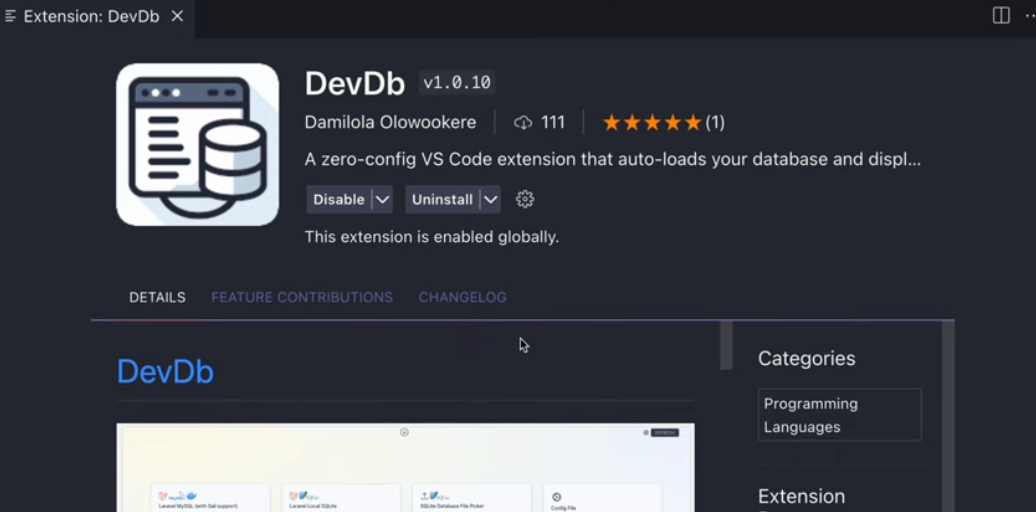
Task: Close the Extension: DevDb tab
Action: click(x=177, y=17)
